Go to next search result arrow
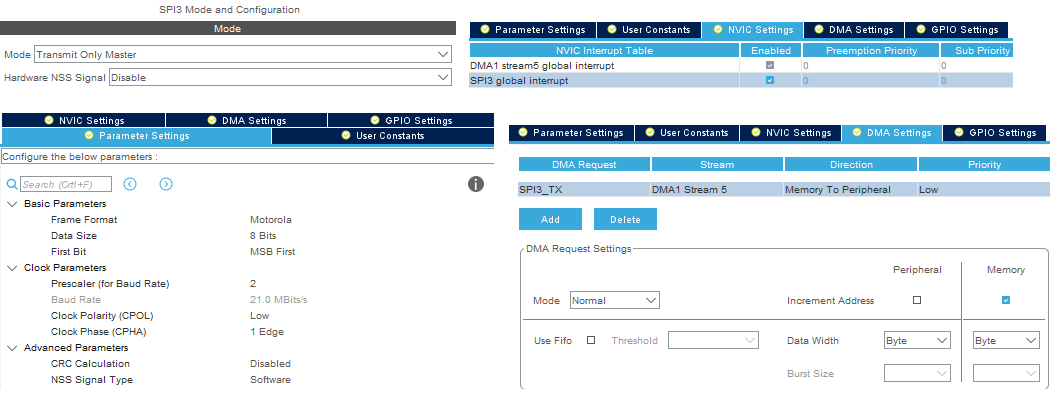This screenshot has height=400, width=1050. click(166, 184)
